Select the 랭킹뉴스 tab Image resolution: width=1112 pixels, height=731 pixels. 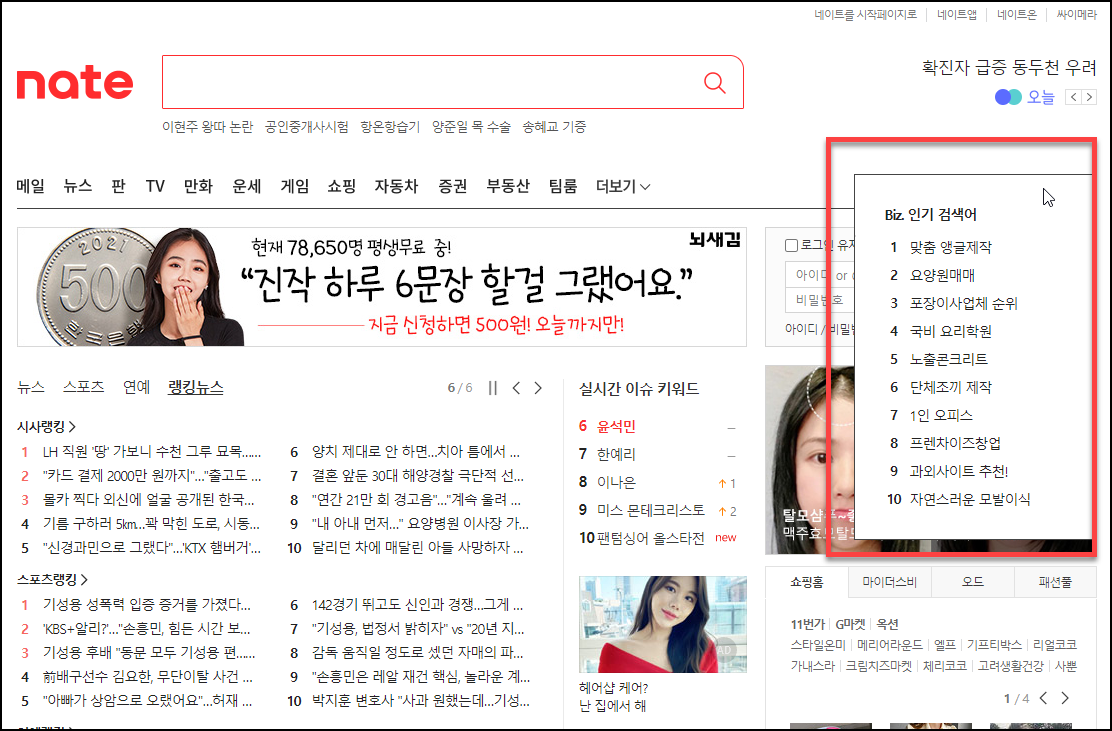point(196,387)
